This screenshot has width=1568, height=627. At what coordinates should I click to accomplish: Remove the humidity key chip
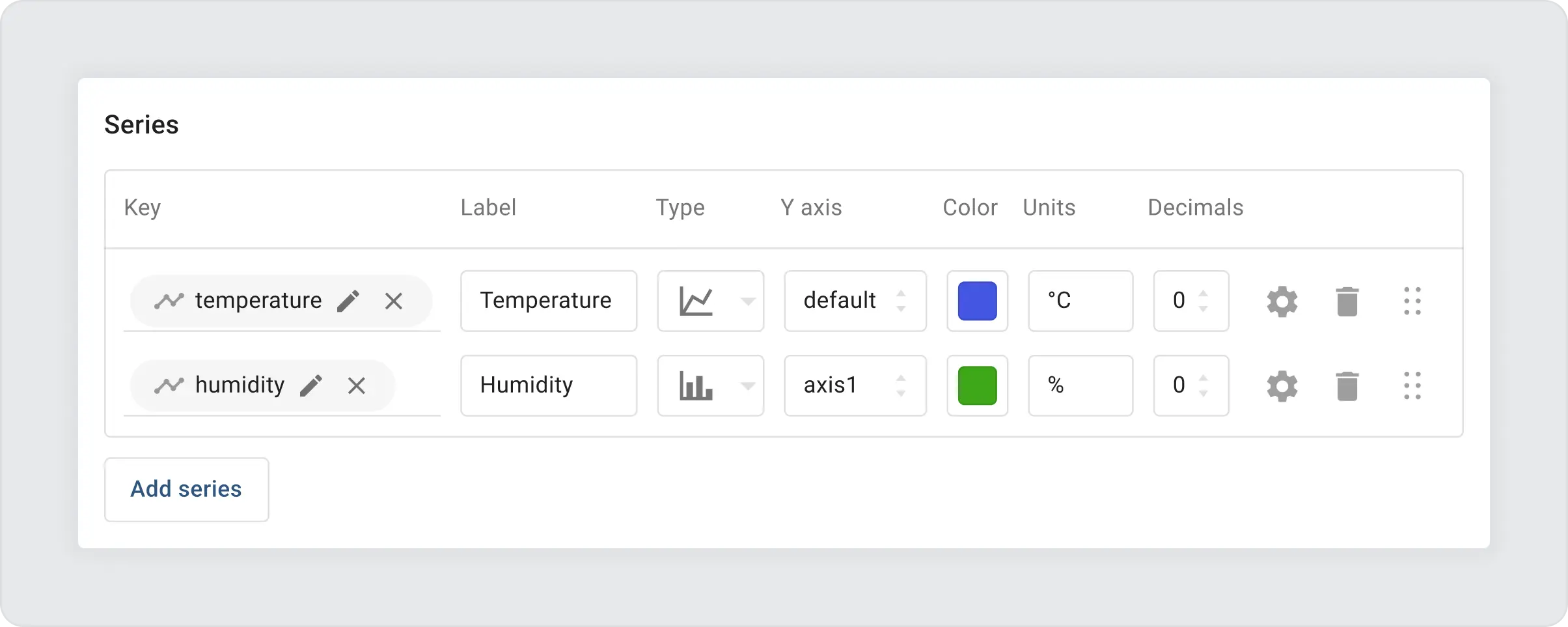[x=356, y=385]
